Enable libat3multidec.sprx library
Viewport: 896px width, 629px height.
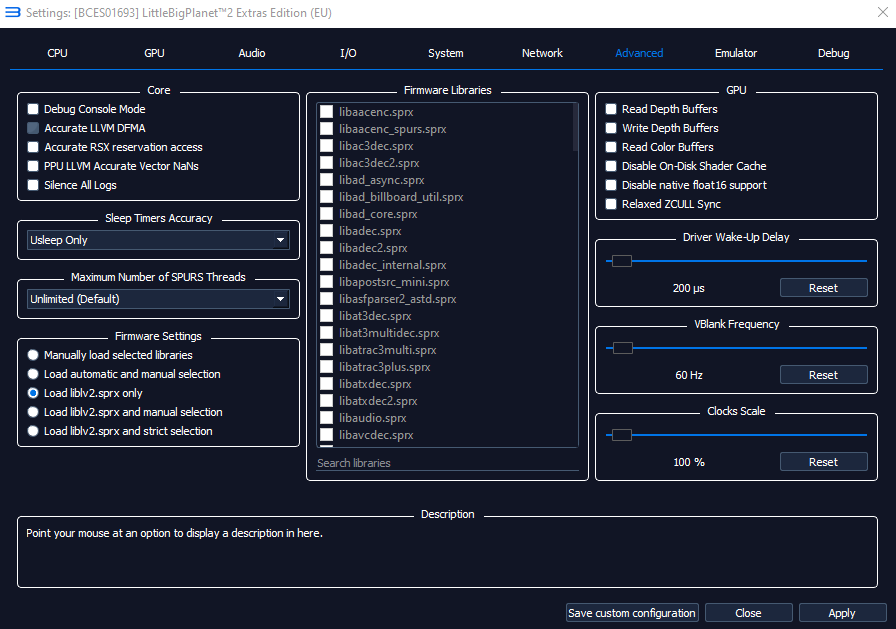[x=326, y=333]
